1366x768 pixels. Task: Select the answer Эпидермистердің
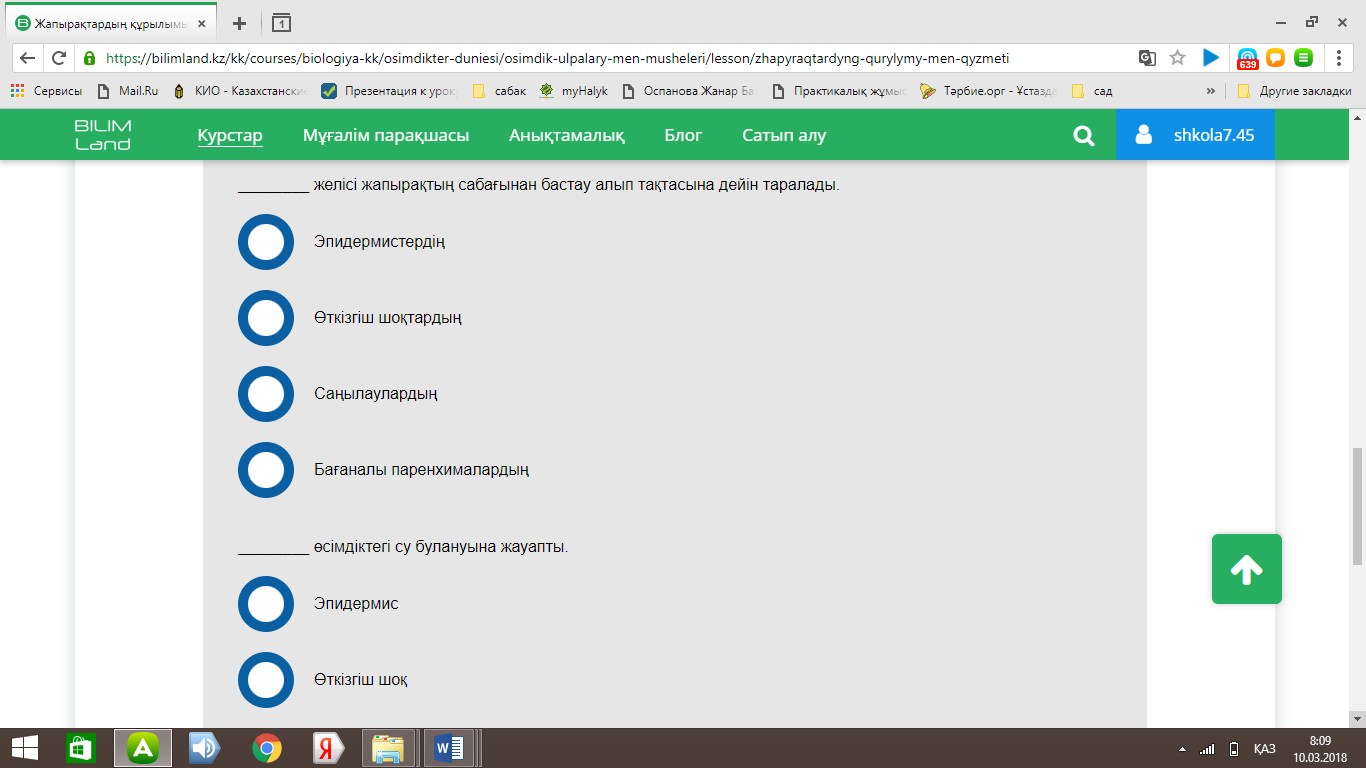[266, 242]
